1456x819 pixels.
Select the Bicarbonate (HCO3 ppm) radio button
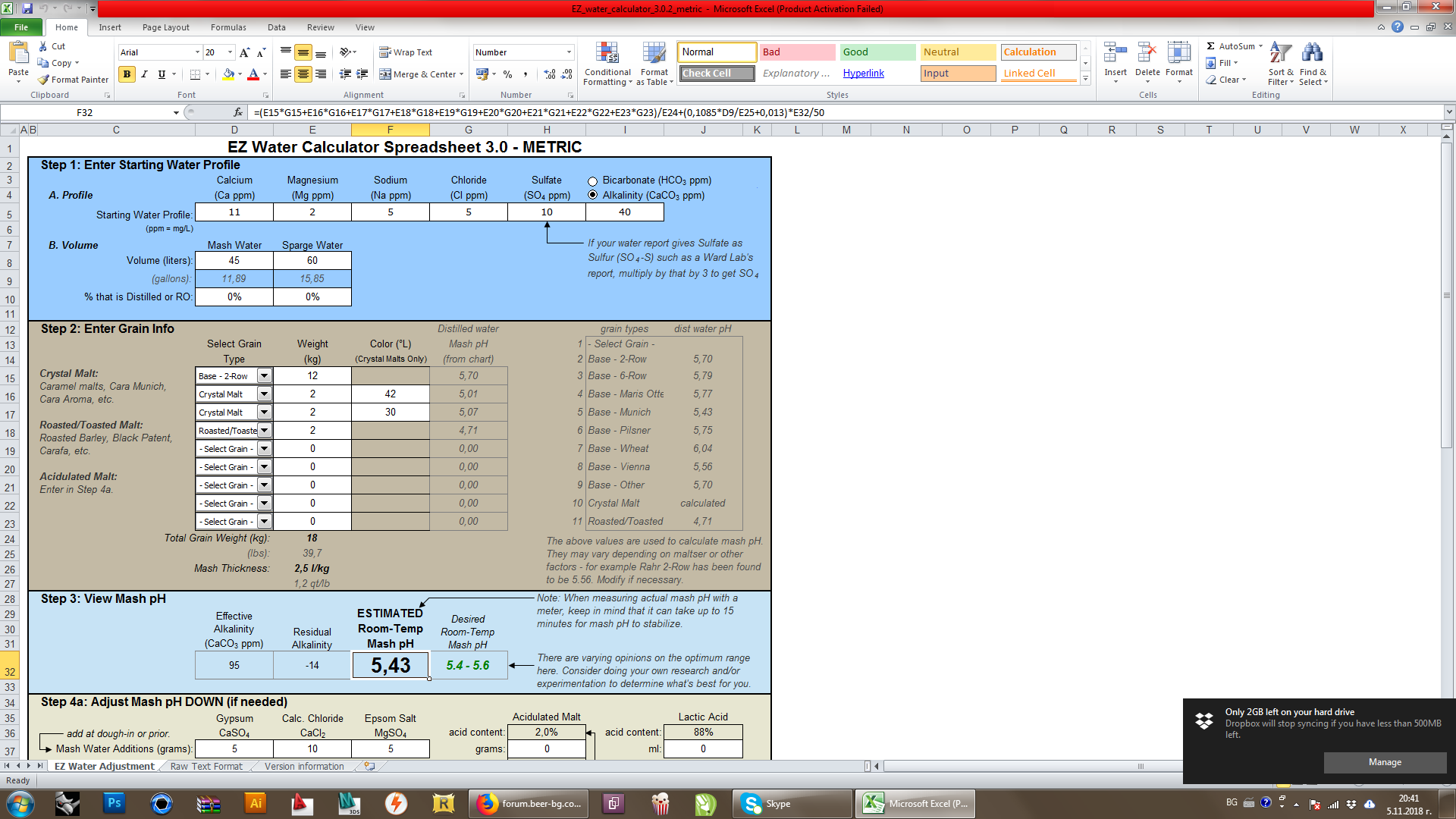click(593, 181)
